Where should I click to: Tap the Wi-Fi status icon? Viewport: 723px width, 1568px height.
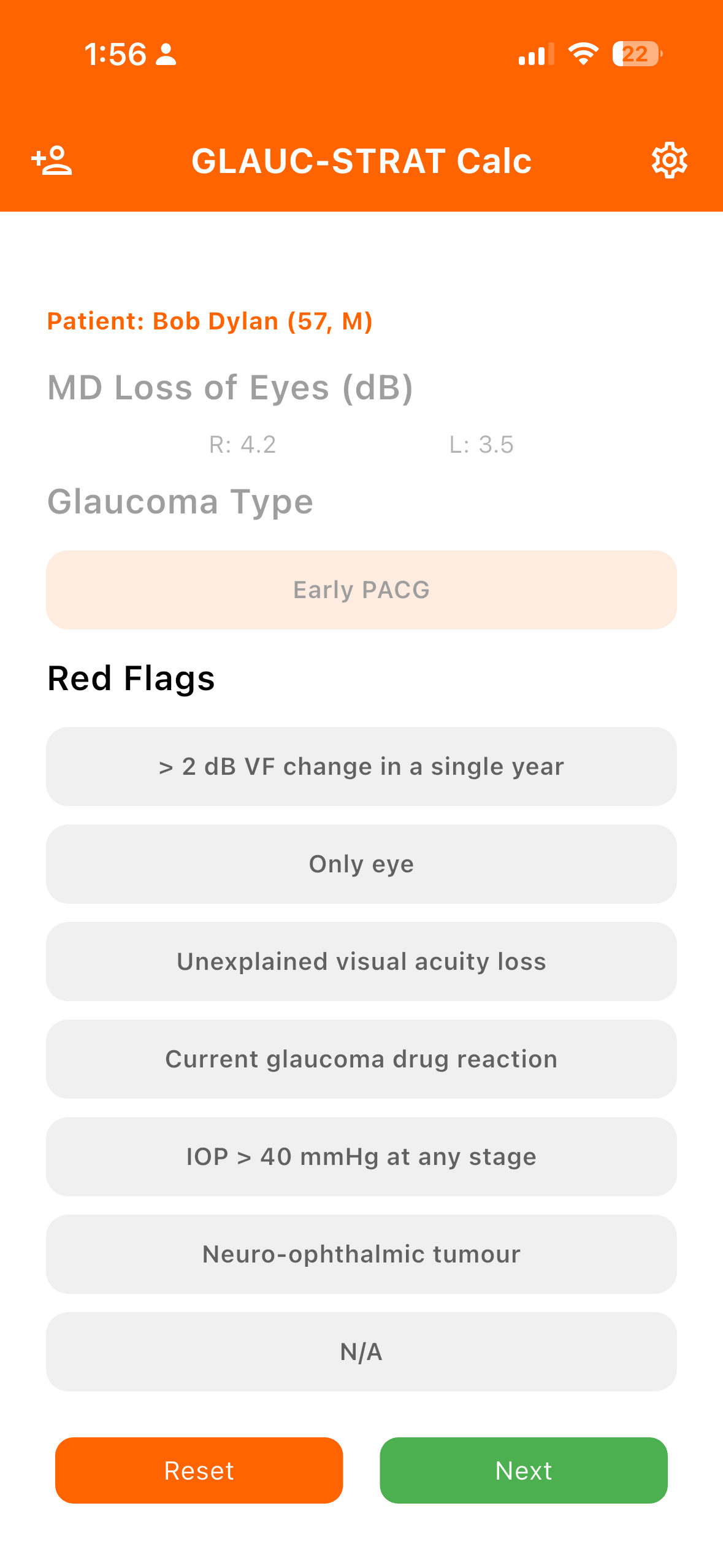tap(583, 54)
